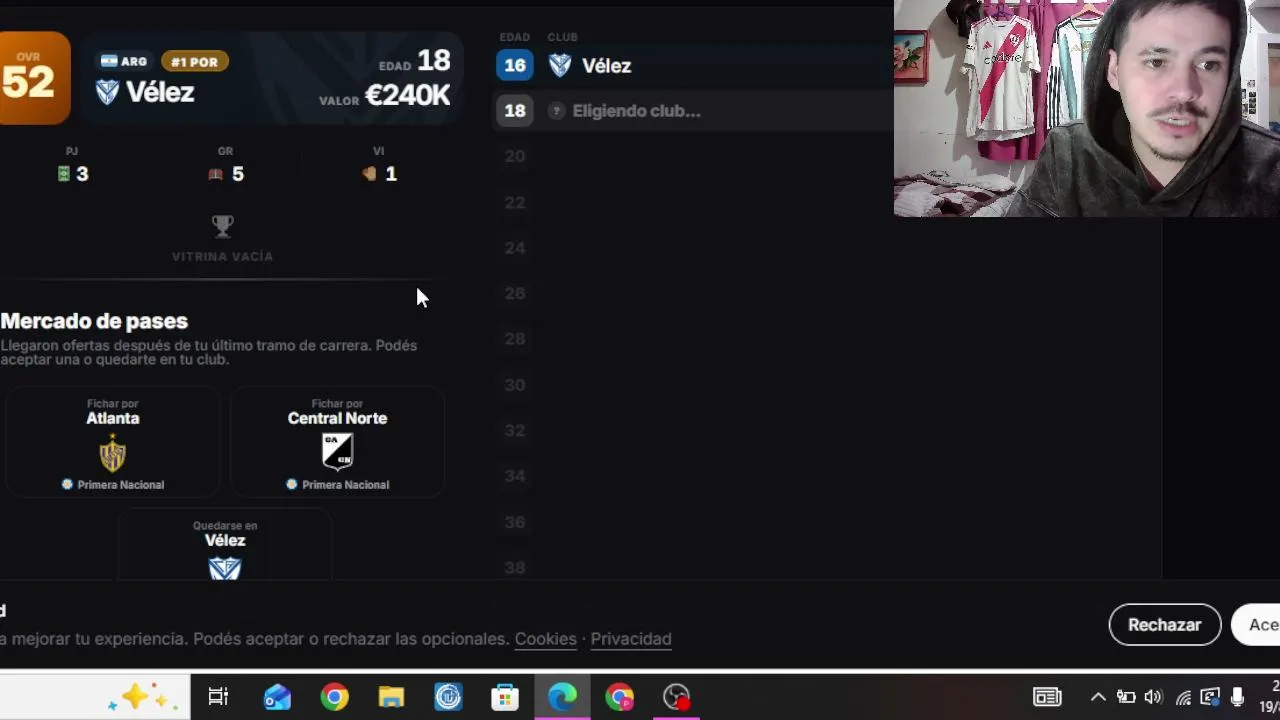This screenshot has height=720, width=1280.
Task: Click the age 18 timeline badge
Action: pyautogui.click(x=515, y=111)
